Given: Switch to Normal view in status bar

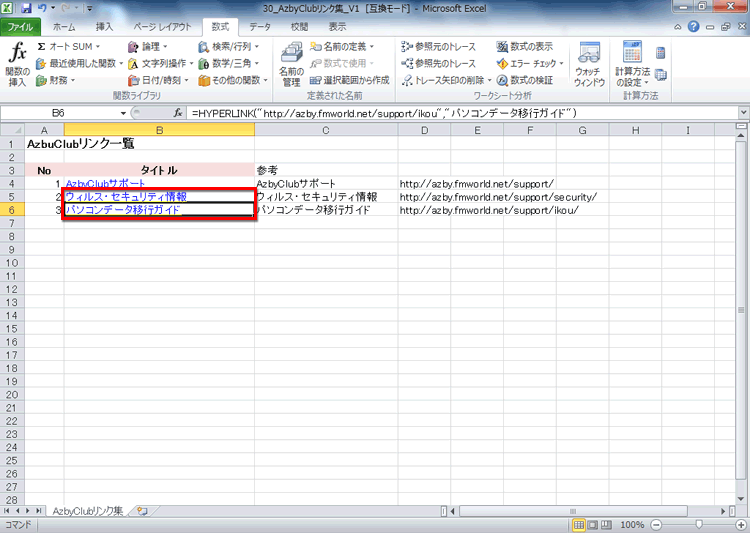Looking at the screenshot, I should 579,525.
